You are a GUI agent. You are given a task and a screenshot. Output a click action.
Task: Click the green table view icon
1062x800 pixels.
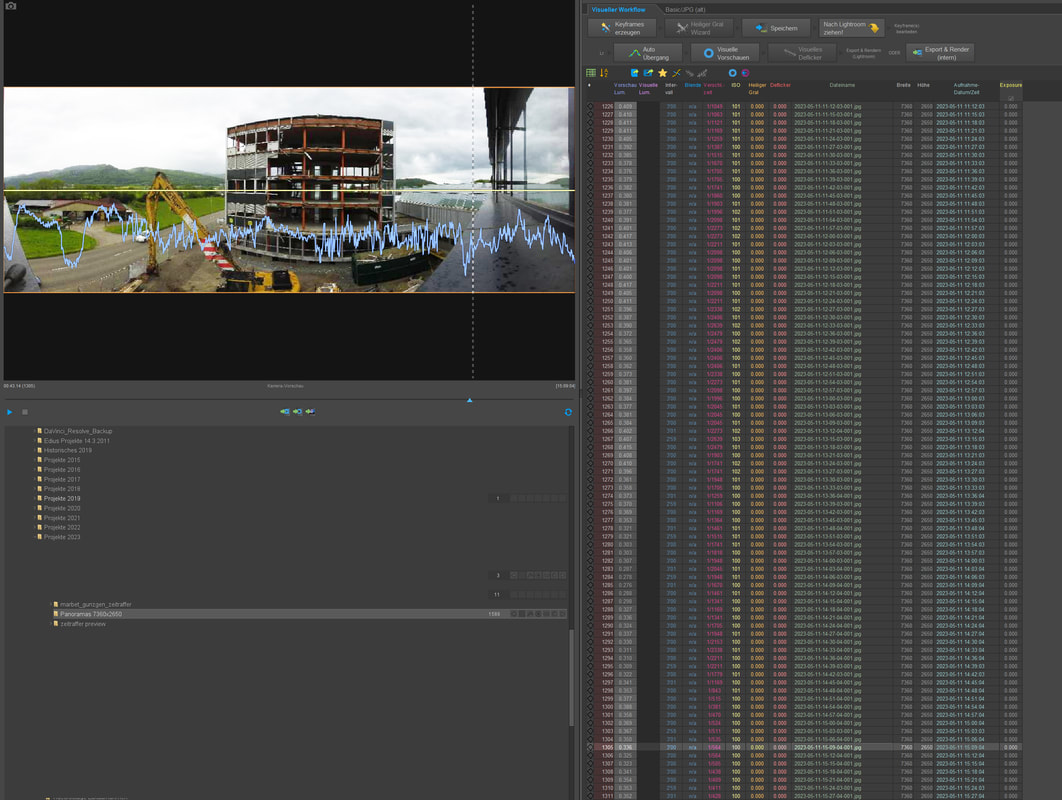coord(591,73)
